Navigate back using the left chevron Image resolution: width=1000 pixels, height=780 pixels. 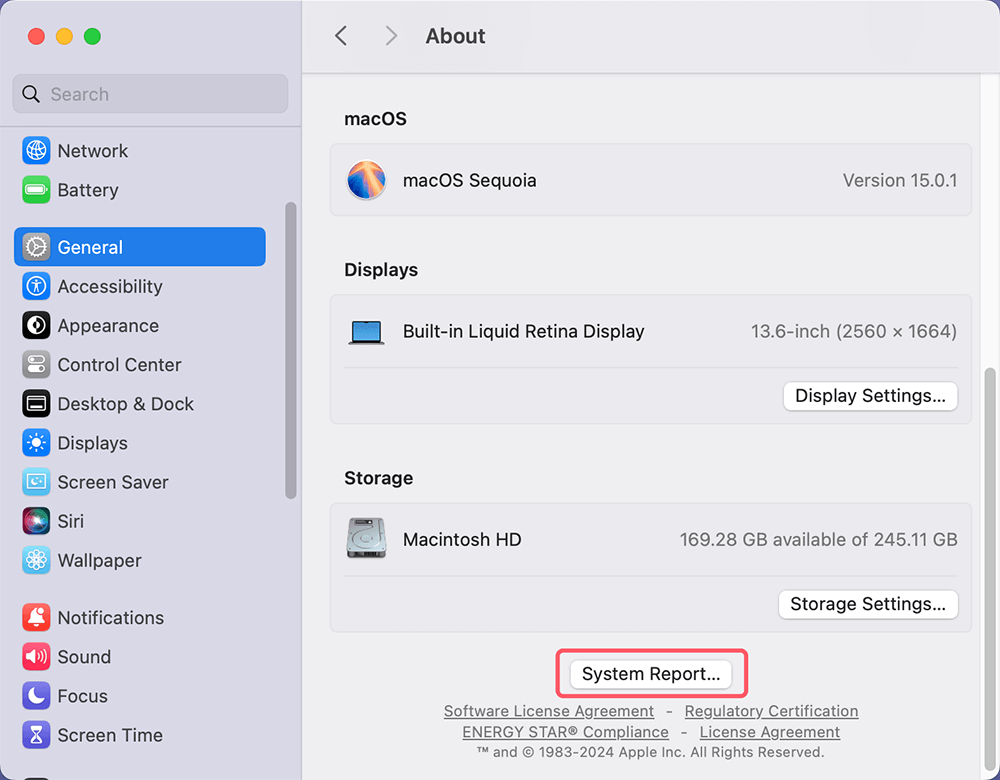340,35
